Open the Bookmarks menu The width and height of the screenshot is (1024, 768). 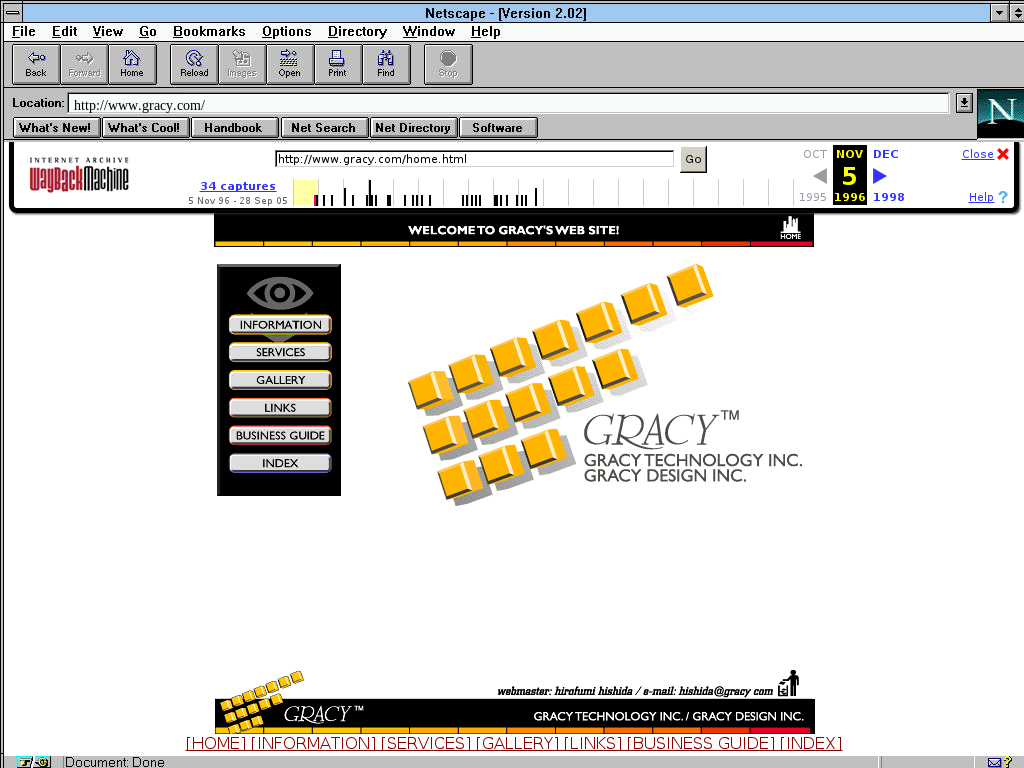pyautogui.click(x=209, y=31)
